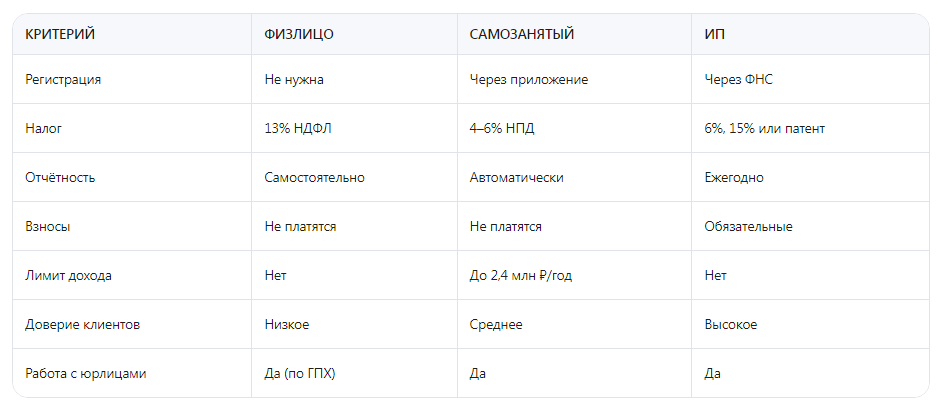Click the КРИТЕРИЙ column header
Screen dimensions: 940x411
[x=60, y=34]
